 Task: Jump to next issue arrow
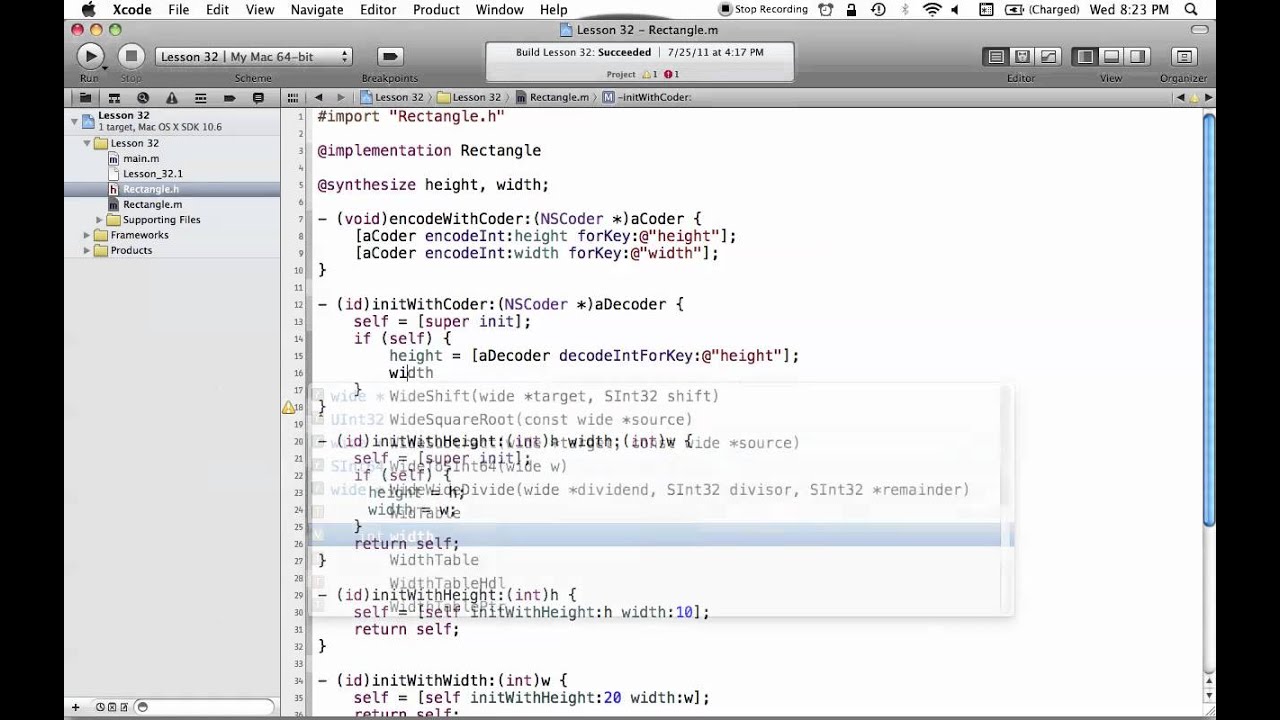click(1207, 98)
